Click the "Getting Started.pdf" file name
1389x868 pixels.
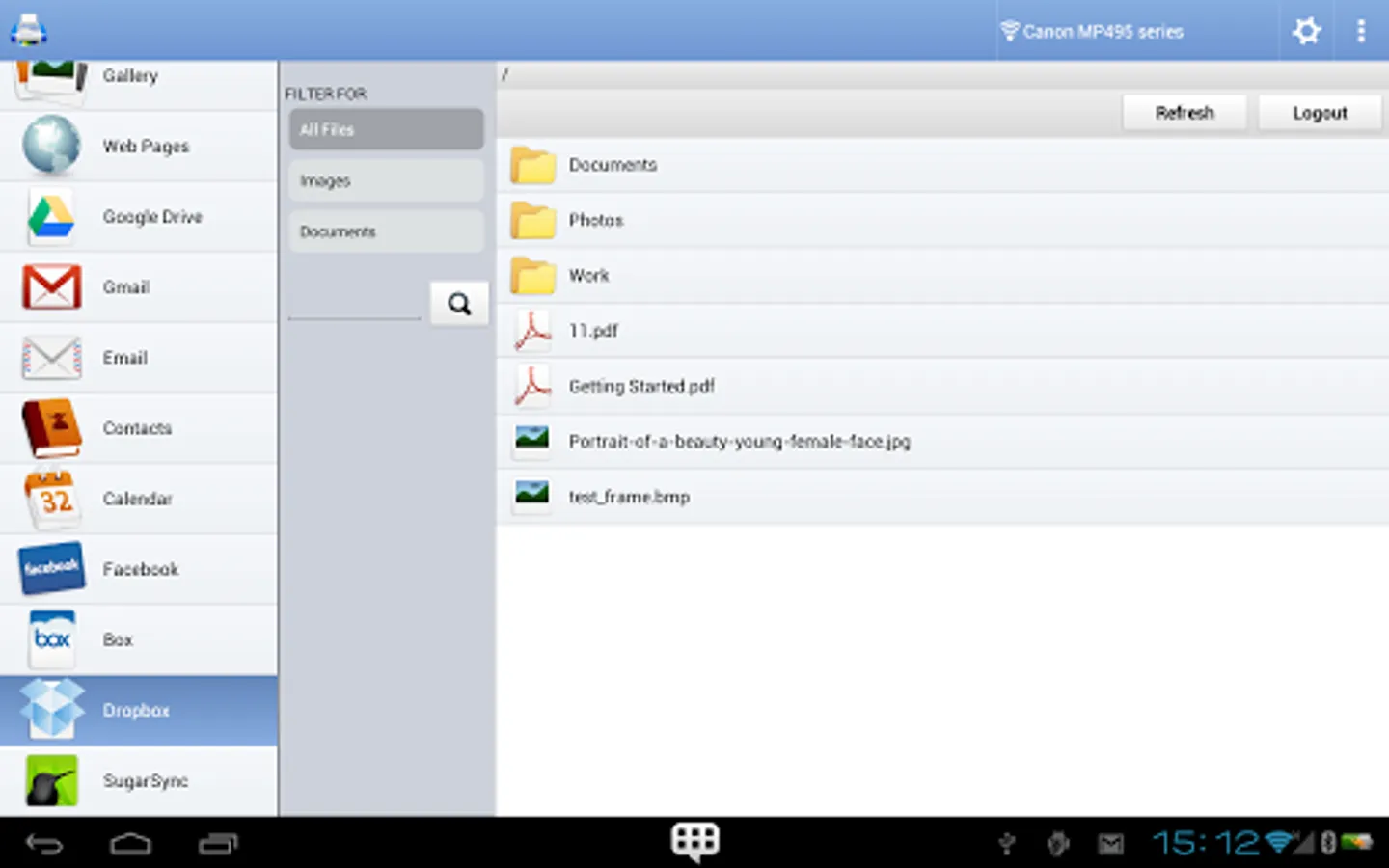pyautogui.click(x=641, y=387)
